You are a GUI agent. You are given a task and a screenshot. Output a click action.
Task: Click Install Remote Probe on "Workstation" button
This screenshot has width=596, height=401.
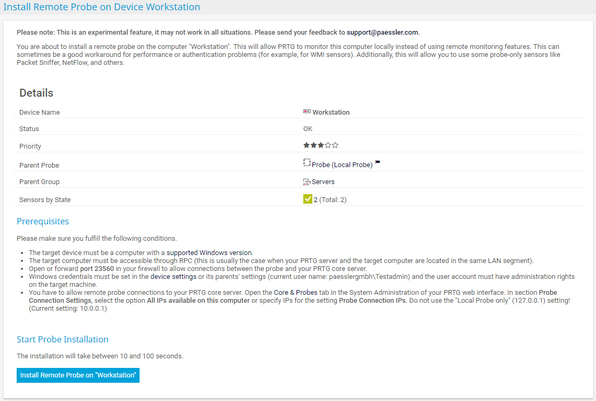[x=78, y=375]
